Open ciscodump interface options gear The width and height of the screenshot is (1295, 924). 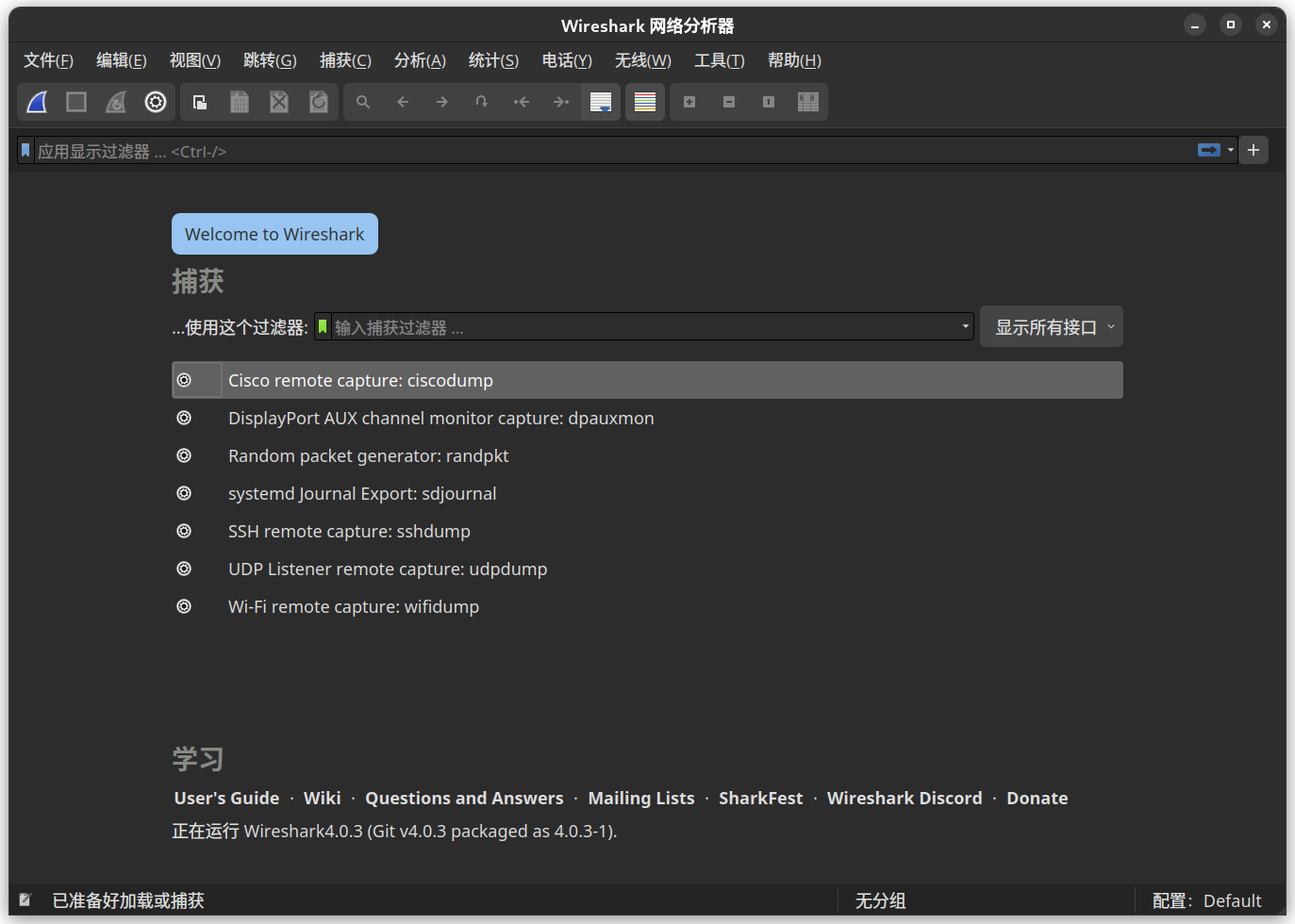(x=184, y=380)
